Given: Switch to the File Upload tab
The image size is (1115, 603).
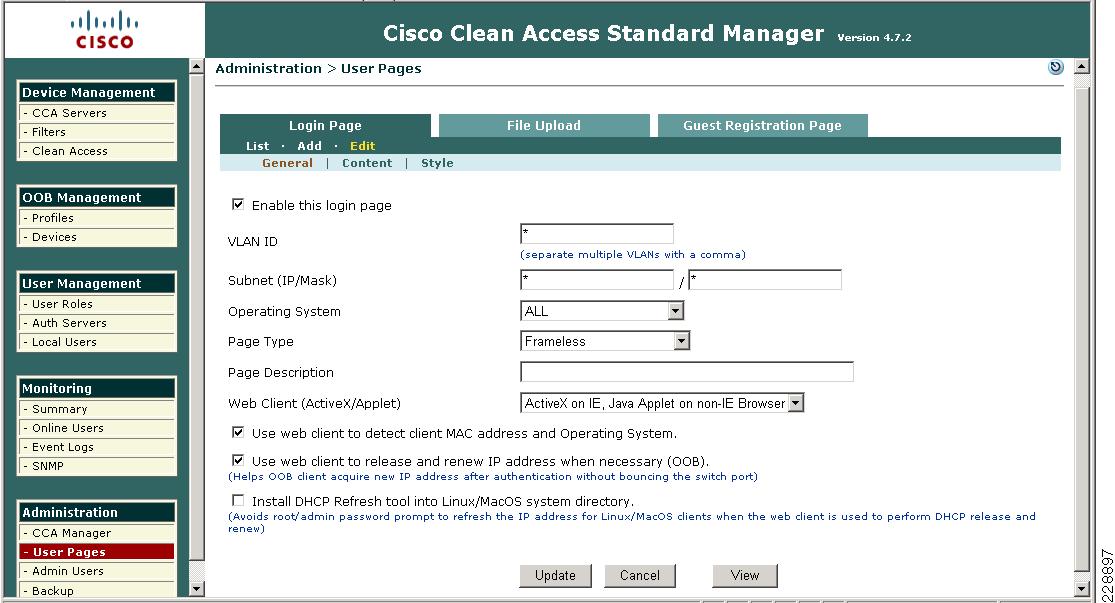Looking at the screenshot, I should (x=544, y=125).
